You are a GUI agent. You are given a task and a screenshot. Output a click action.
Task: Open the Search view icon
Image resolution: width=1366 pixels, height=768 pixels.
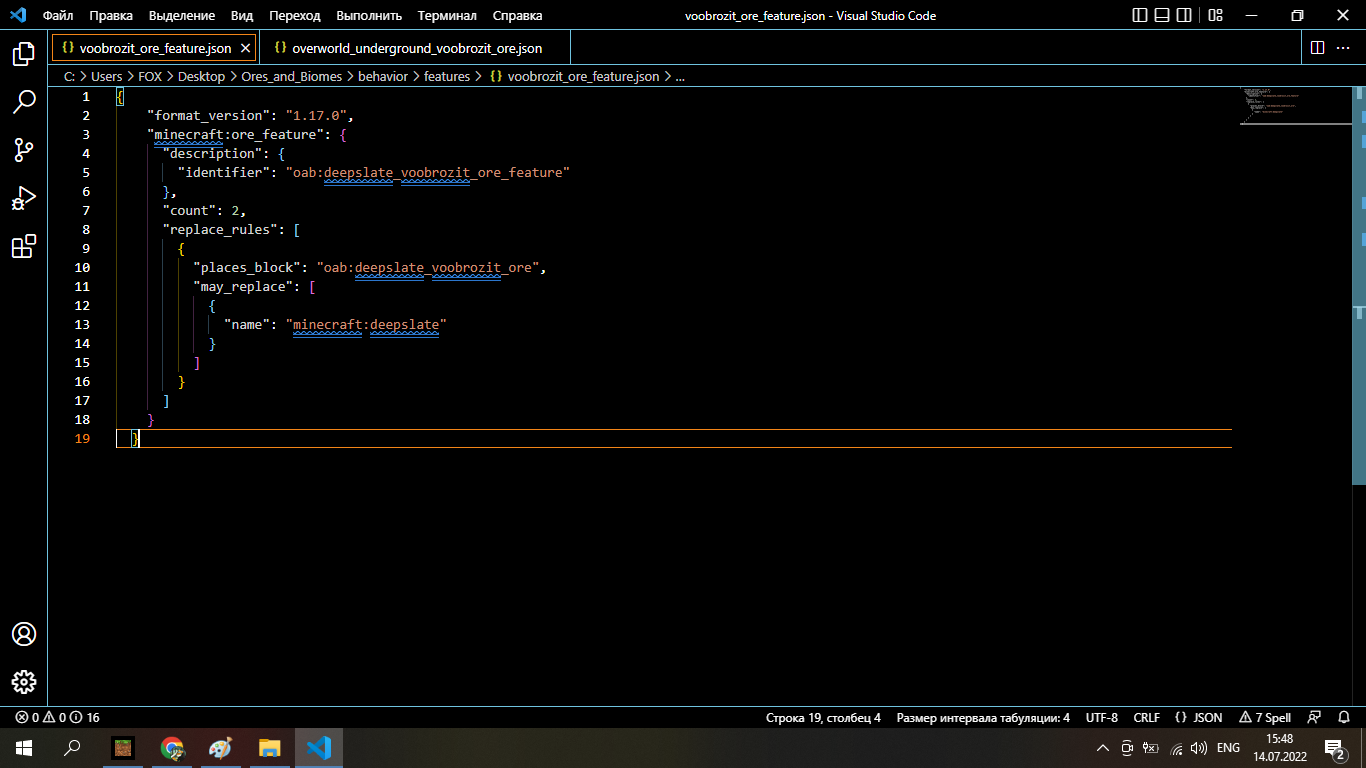[24, 102]
